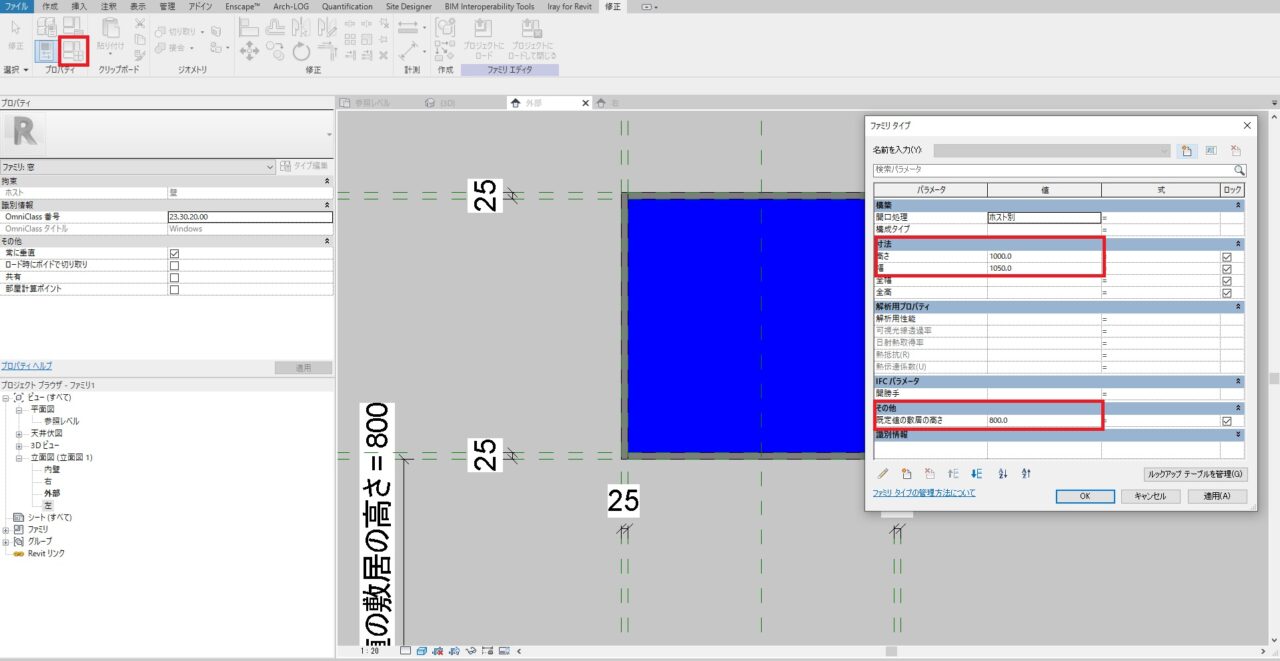Select the Aligned Dimension measure tool
Viewport: 1280px width, 661px height.
(407, 27)
